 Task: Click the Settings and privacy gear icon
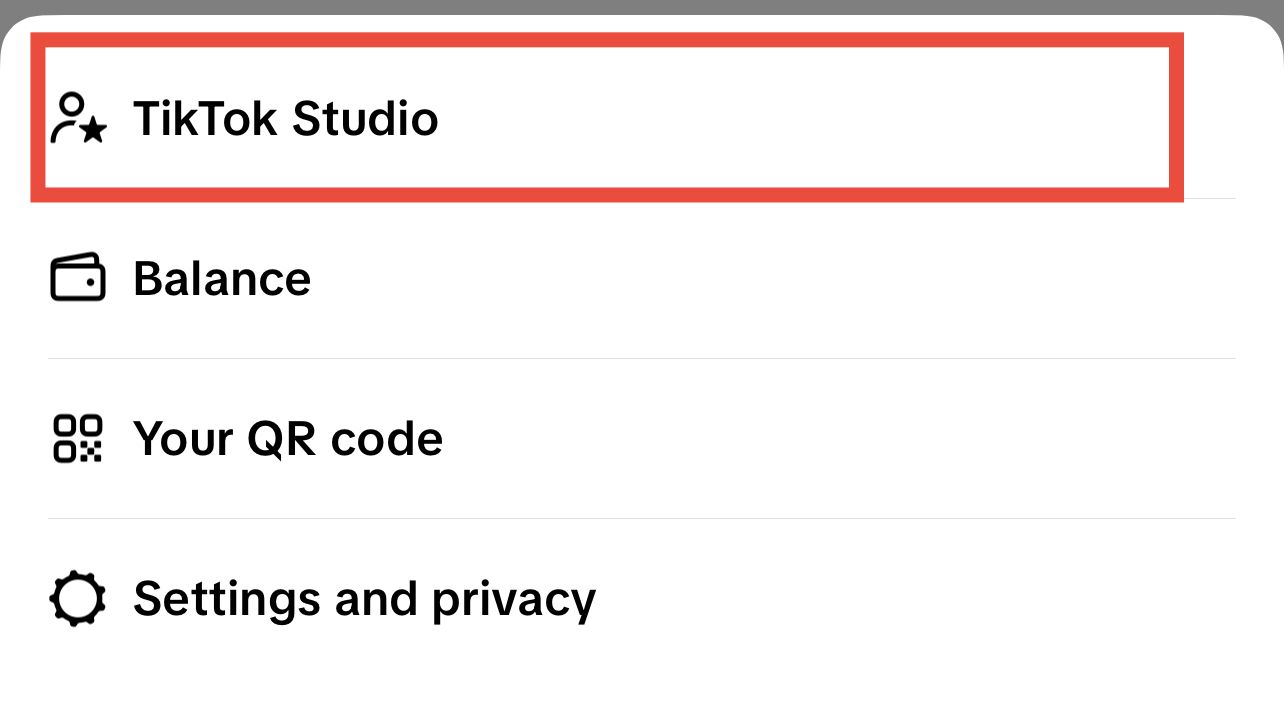pos(78,598)
